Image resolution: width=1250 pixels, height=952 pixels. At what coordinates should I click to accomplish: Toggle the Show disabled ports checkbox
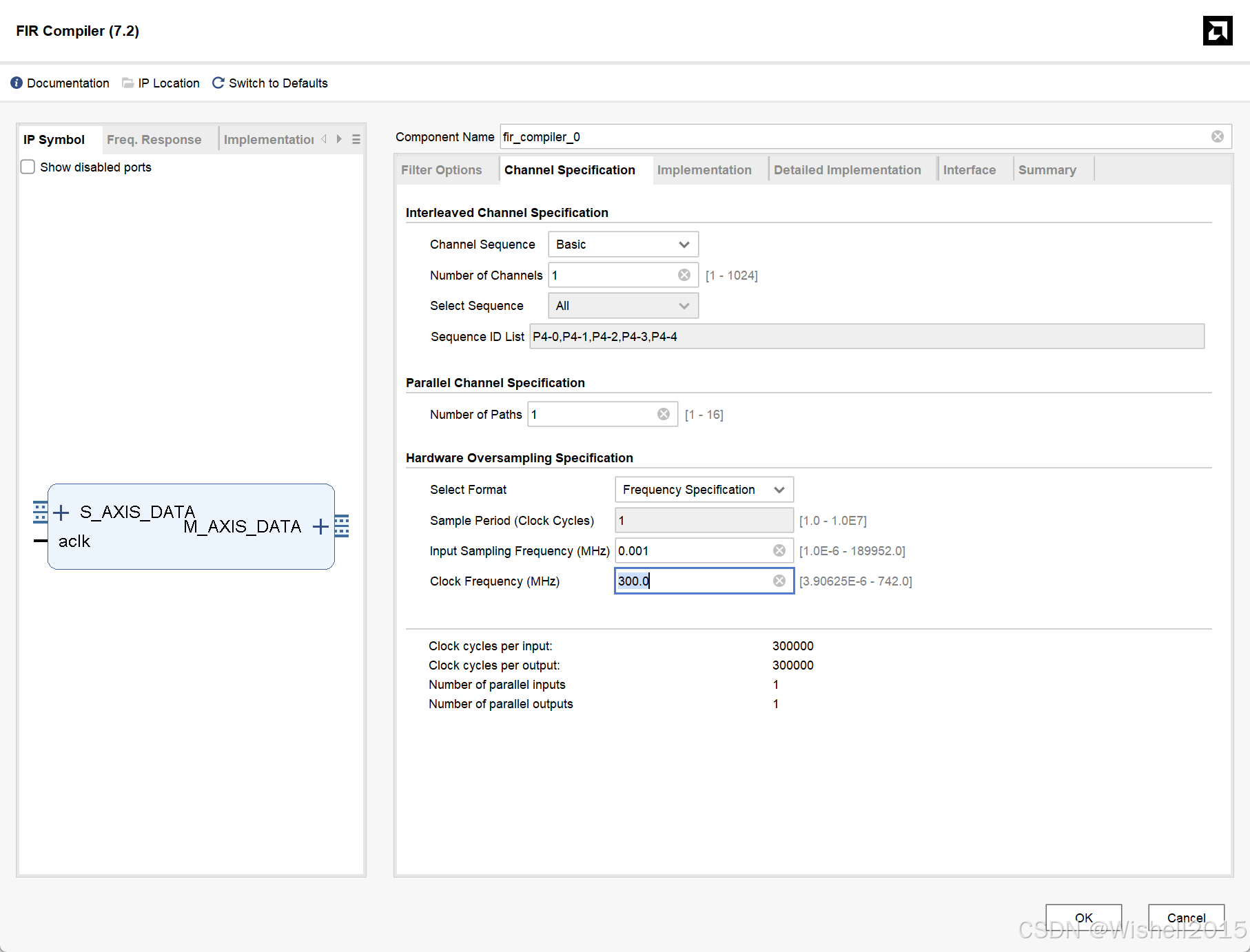pyautogui.click(x=28, y=167)
